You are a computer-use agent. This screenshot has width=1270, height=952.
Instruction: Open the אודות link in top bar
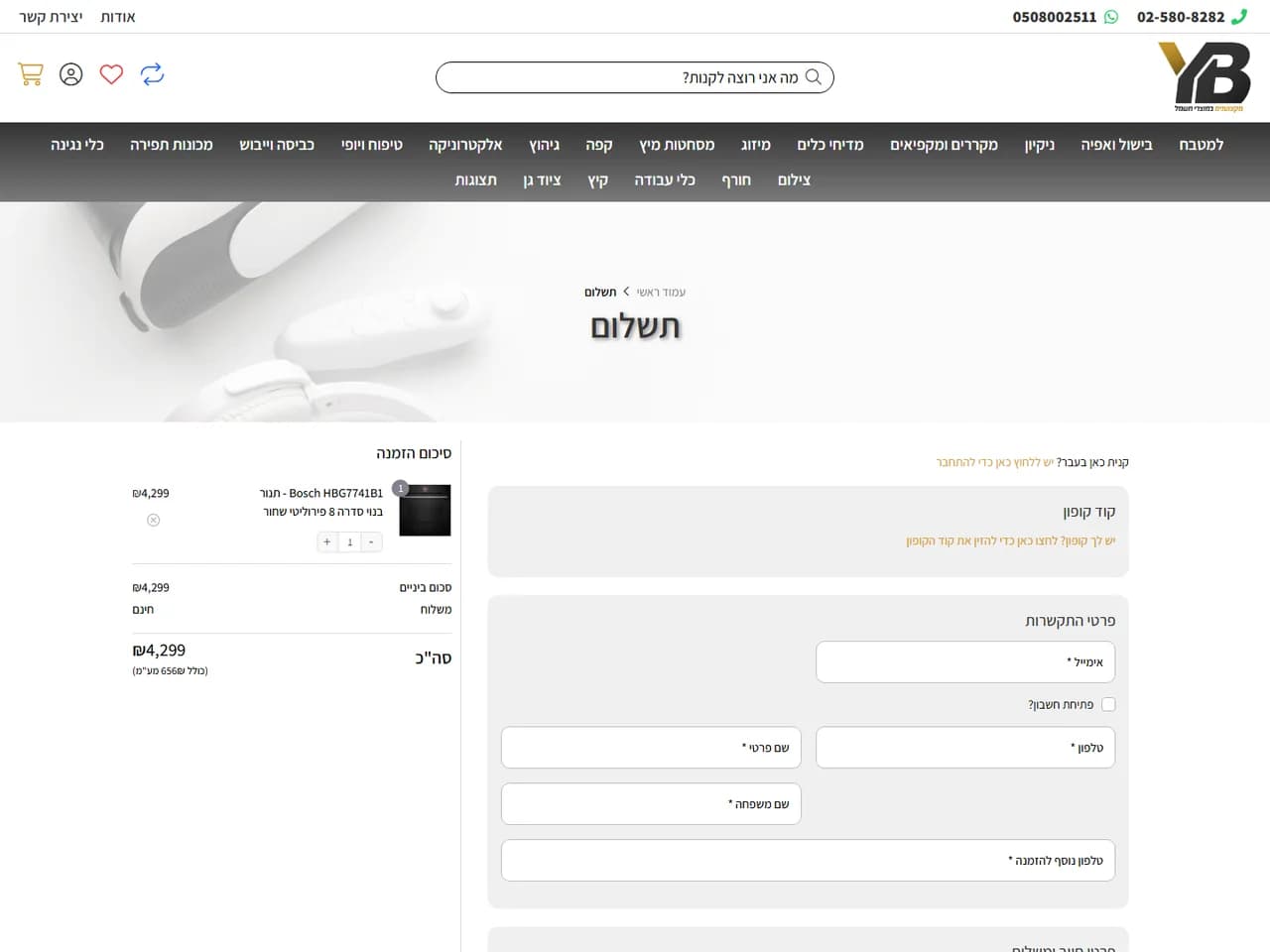click(118, 17)
